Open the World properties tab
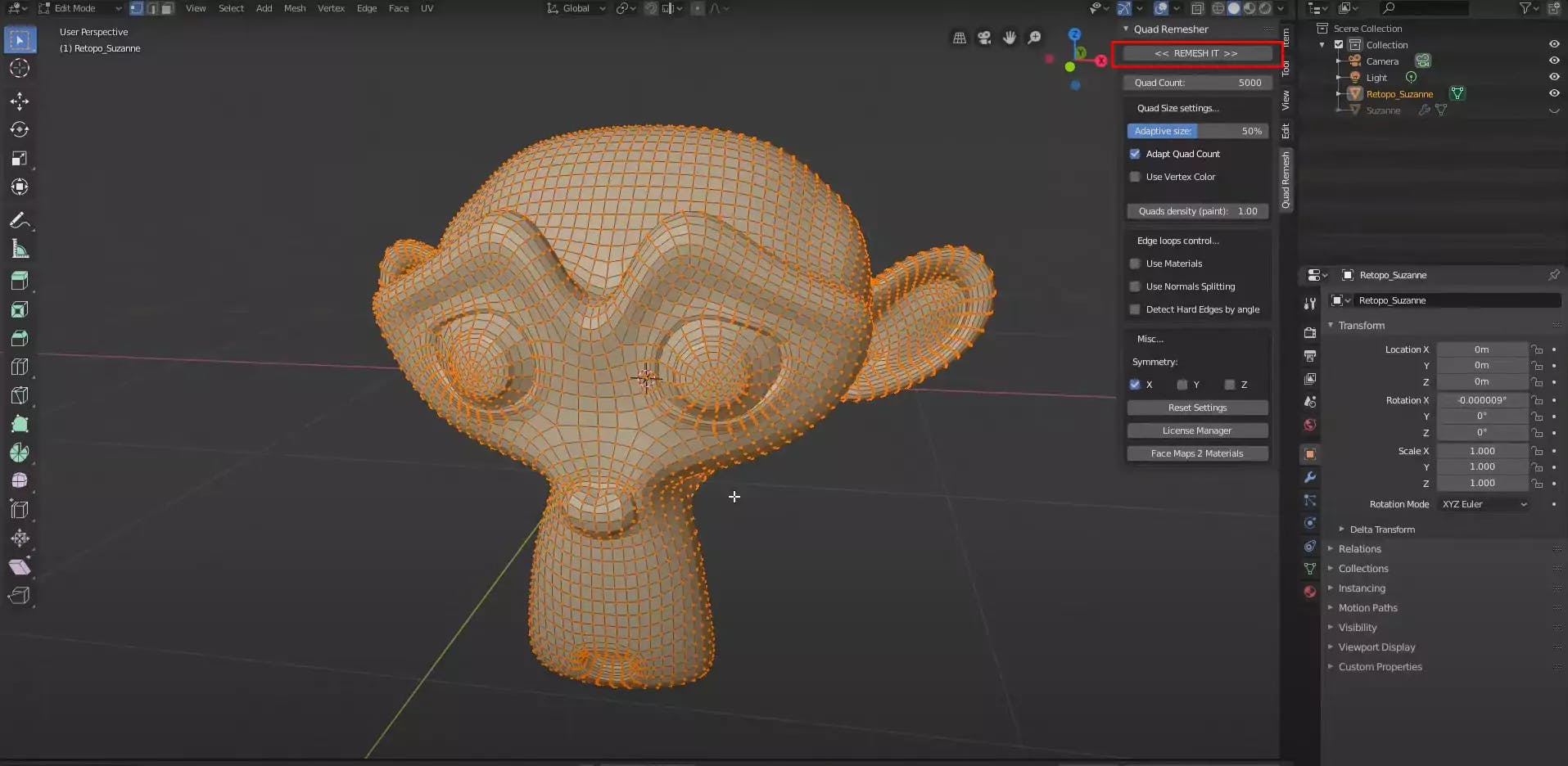 [x=1310, y=425]
